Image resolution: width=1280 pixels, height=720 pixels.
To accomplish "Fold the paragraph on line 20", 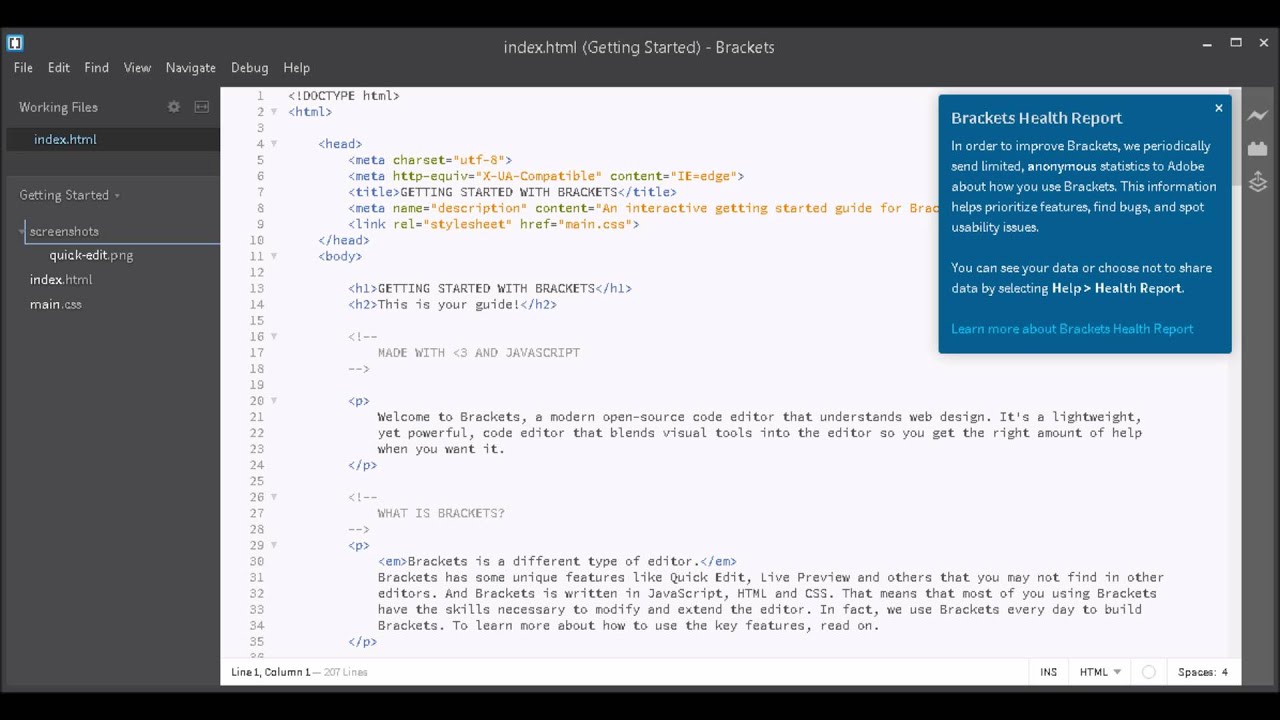I will (x=273, y=400).
